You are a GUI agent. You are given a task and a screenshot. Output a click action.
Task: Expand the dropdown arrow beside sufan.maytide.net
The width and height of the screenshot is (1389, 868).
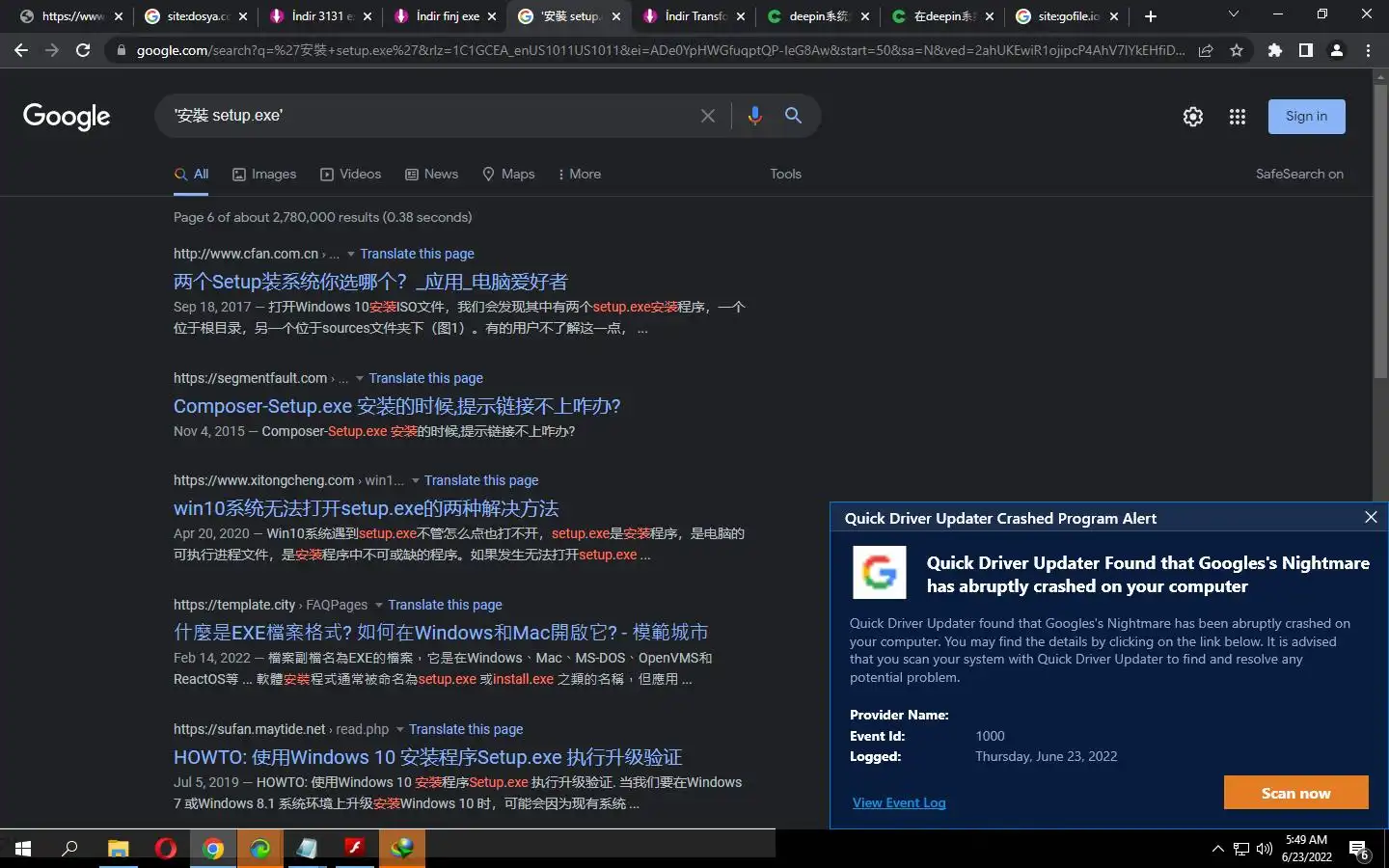400,729
